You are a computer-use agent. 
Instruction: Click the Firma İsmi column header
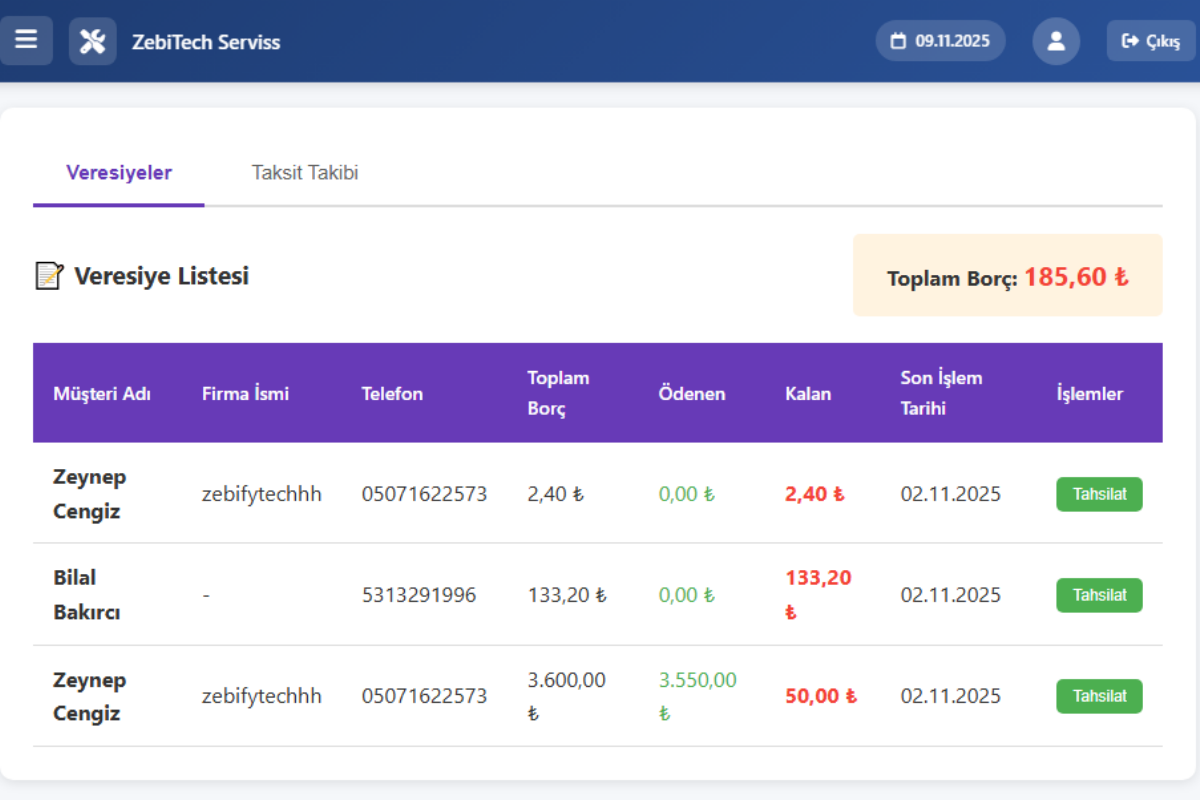click(x=245, y=394)
